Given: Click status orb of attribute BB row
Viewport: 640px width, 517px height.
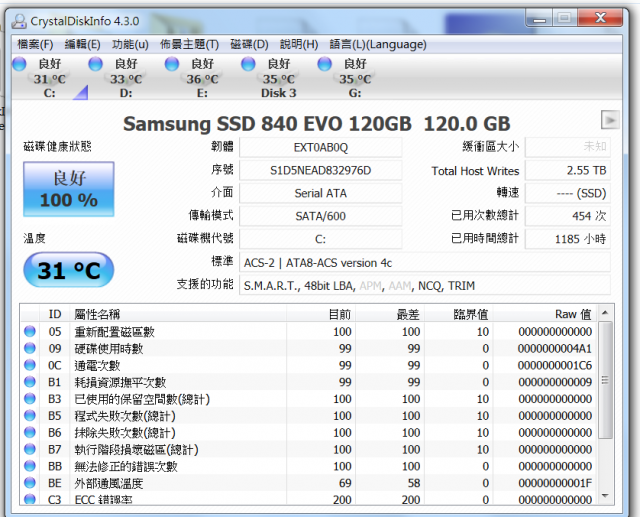Looking at the screenshot, I should (30, 466).
